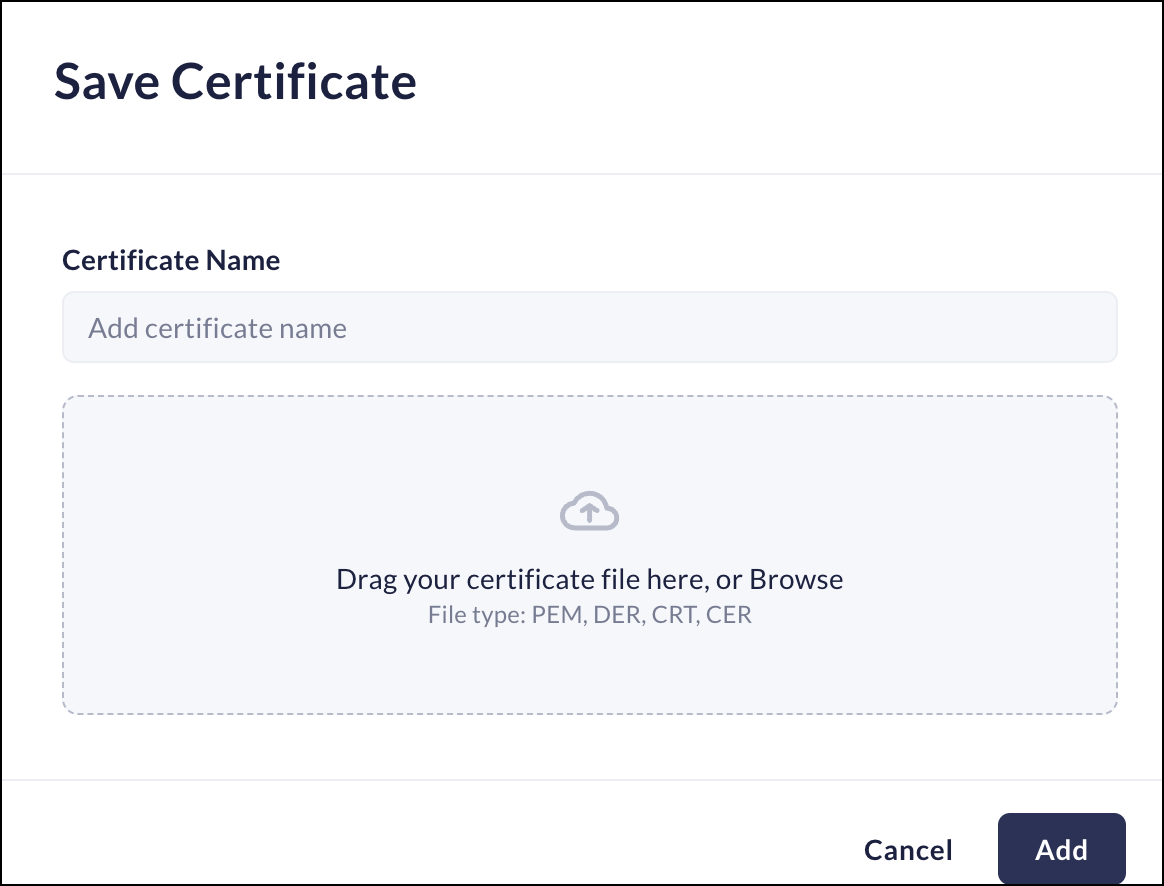Click the CRT file type text
The image size is (1164, 886).
pos(676,614)
